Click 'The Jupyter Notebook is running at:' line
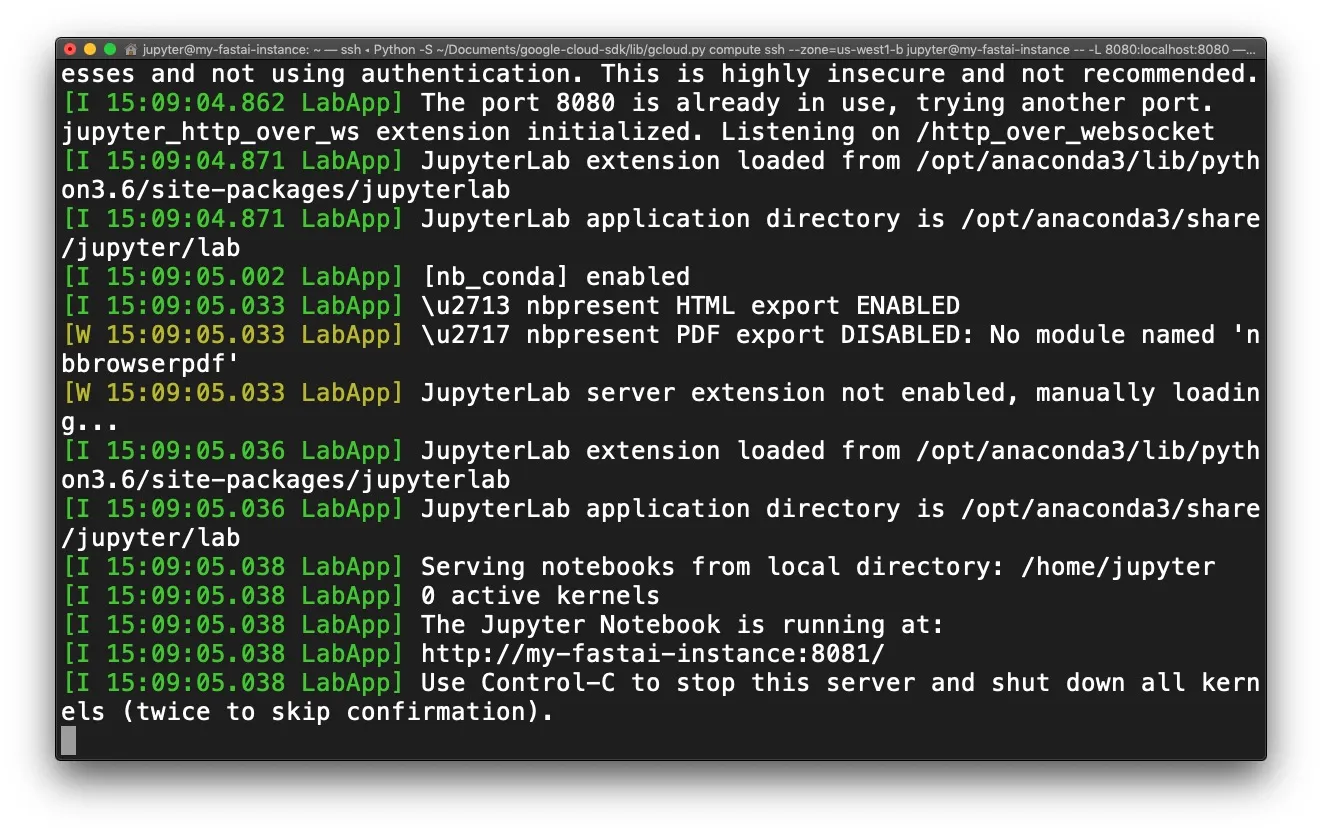This screenshot has width=1322, height=834. pos(682,625)
